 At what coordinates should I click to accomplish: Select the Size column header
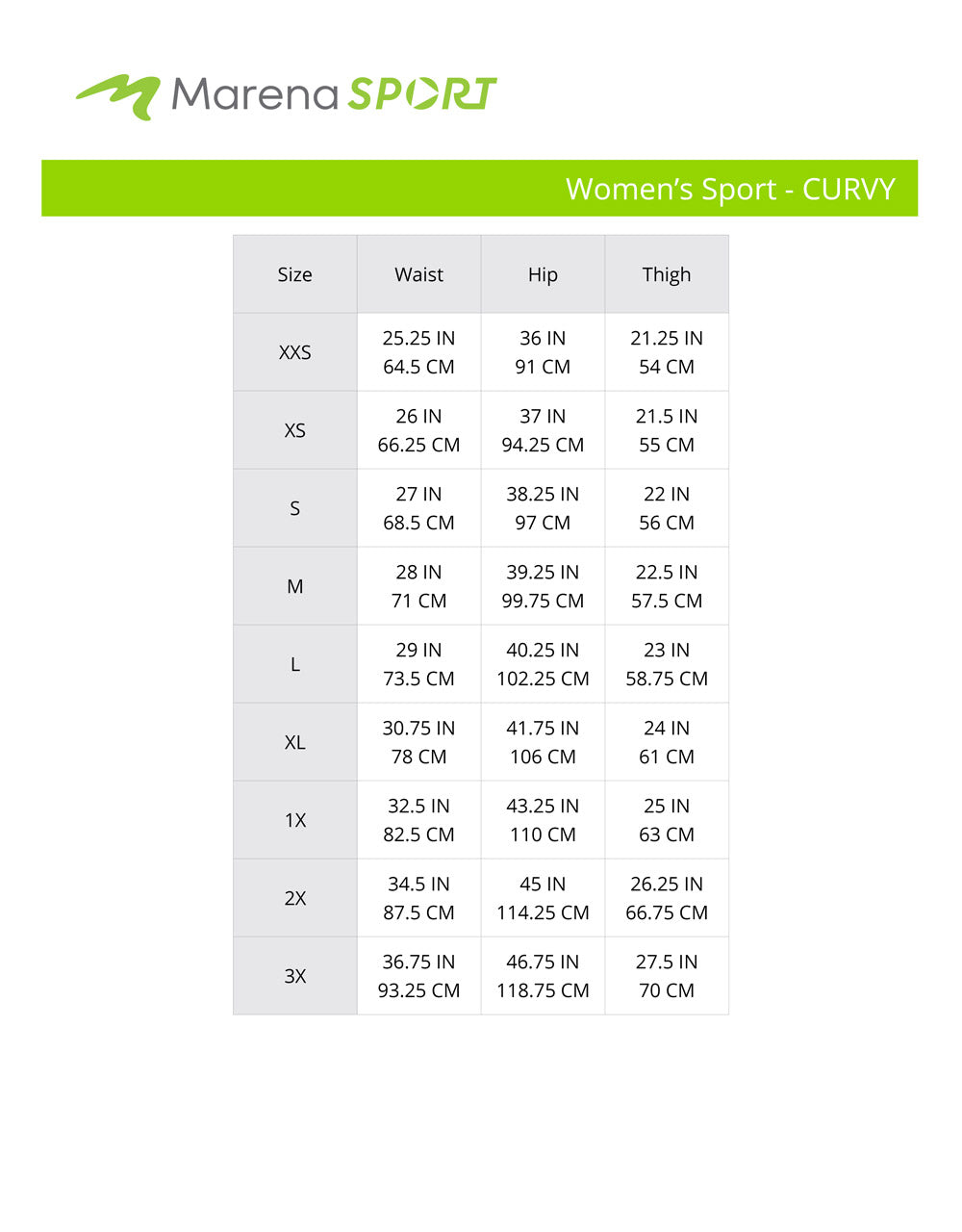click(294, 274)
